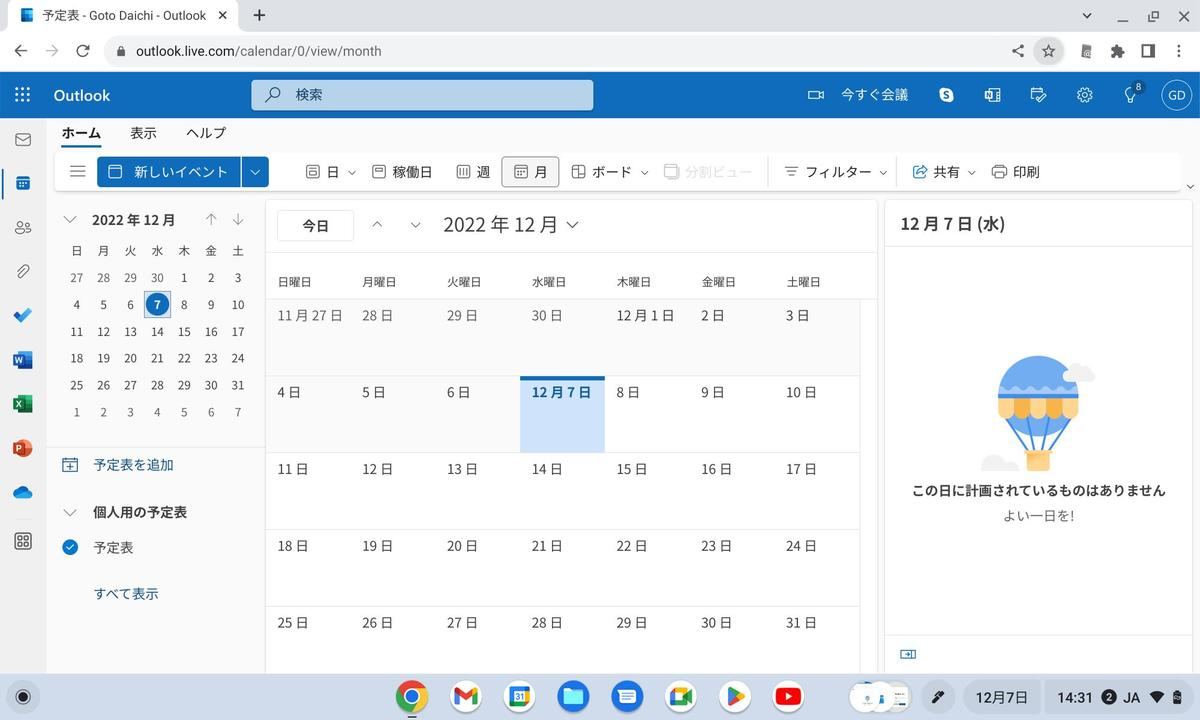Bookmark this page with the star icon

coord(1048,51)
